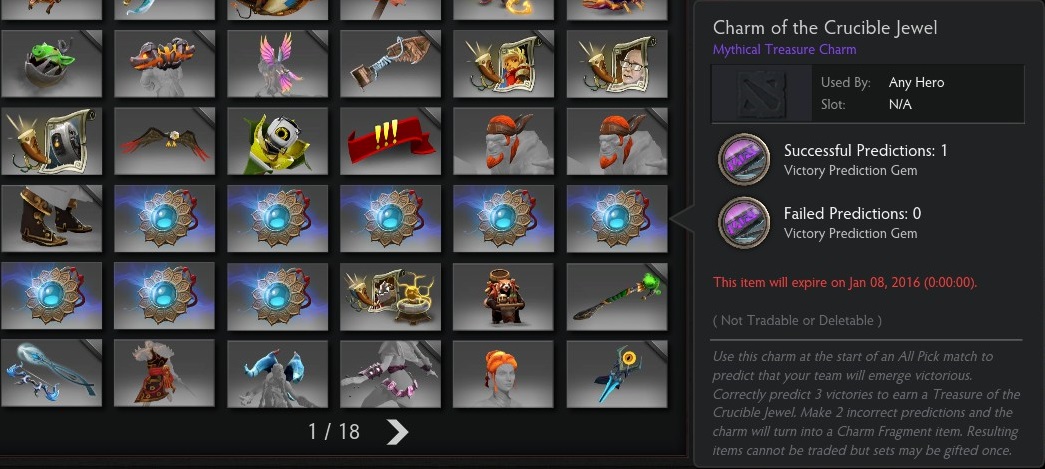Select the orange hair head item
This screenshot has width=1045, height=469.
(503, 373)
